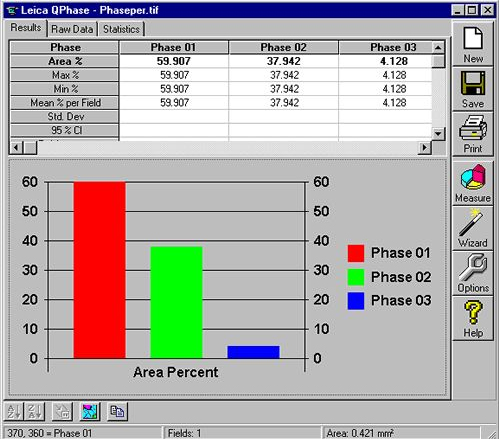This screenshot has width=499, height=439.
Task: Launch the Wizard wand icon
Action: tap(473, 228)
